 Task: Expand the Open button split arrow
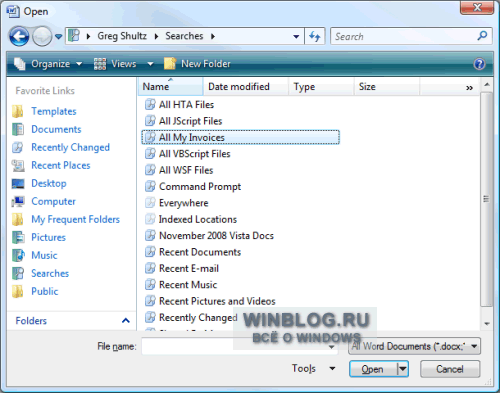point(403,369)
